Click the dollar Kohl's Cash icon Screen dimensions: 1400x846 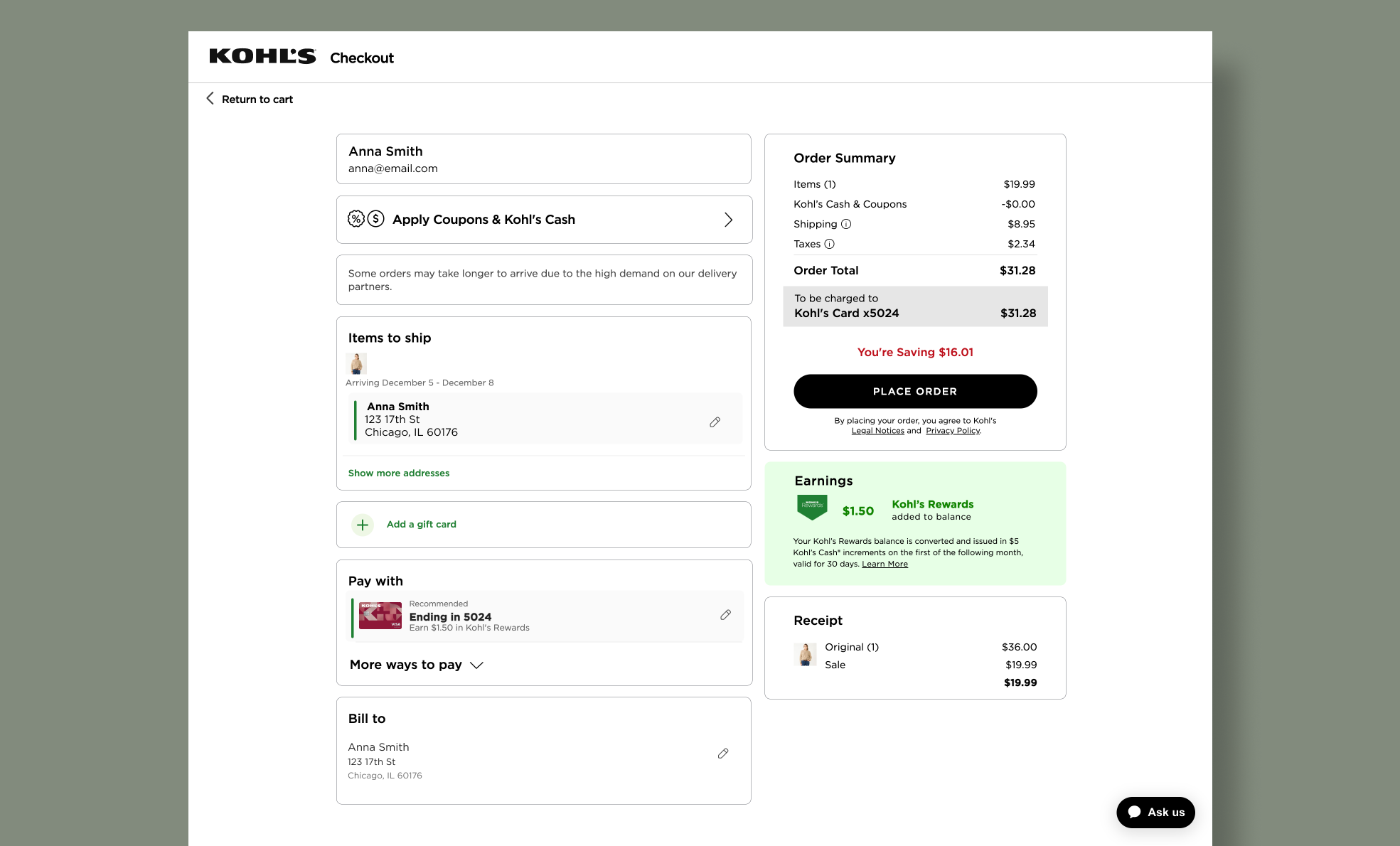pyautogui.click(x=375, y=219)
